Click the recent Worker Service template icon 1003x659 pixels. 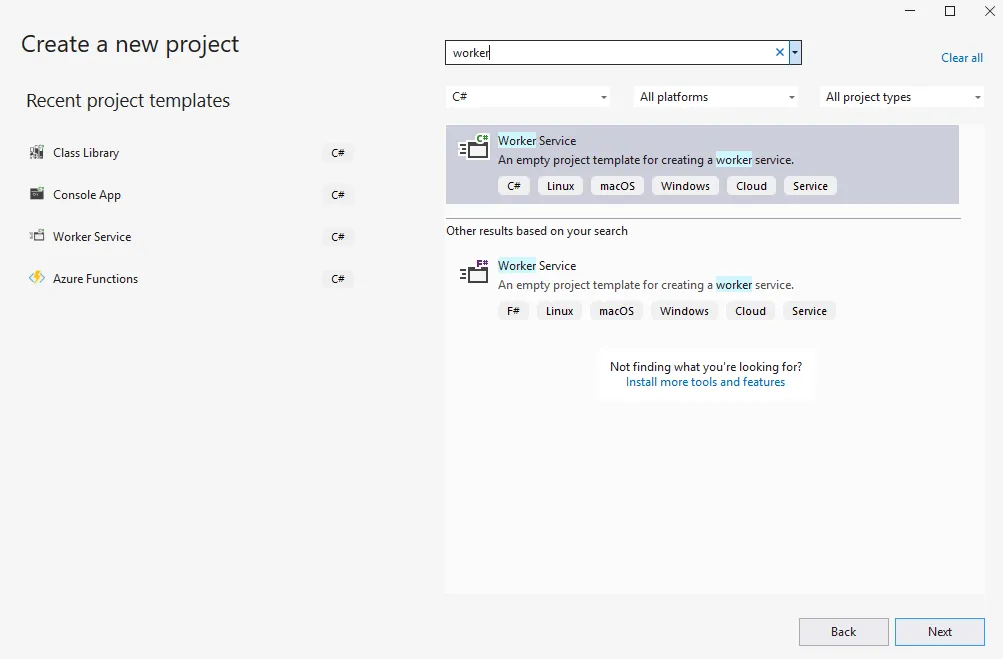tap(37, 237)
